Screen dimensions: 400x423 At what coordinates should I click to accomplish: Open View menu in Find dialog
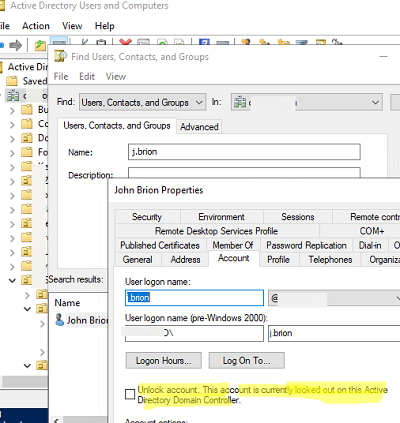[116, 77]
